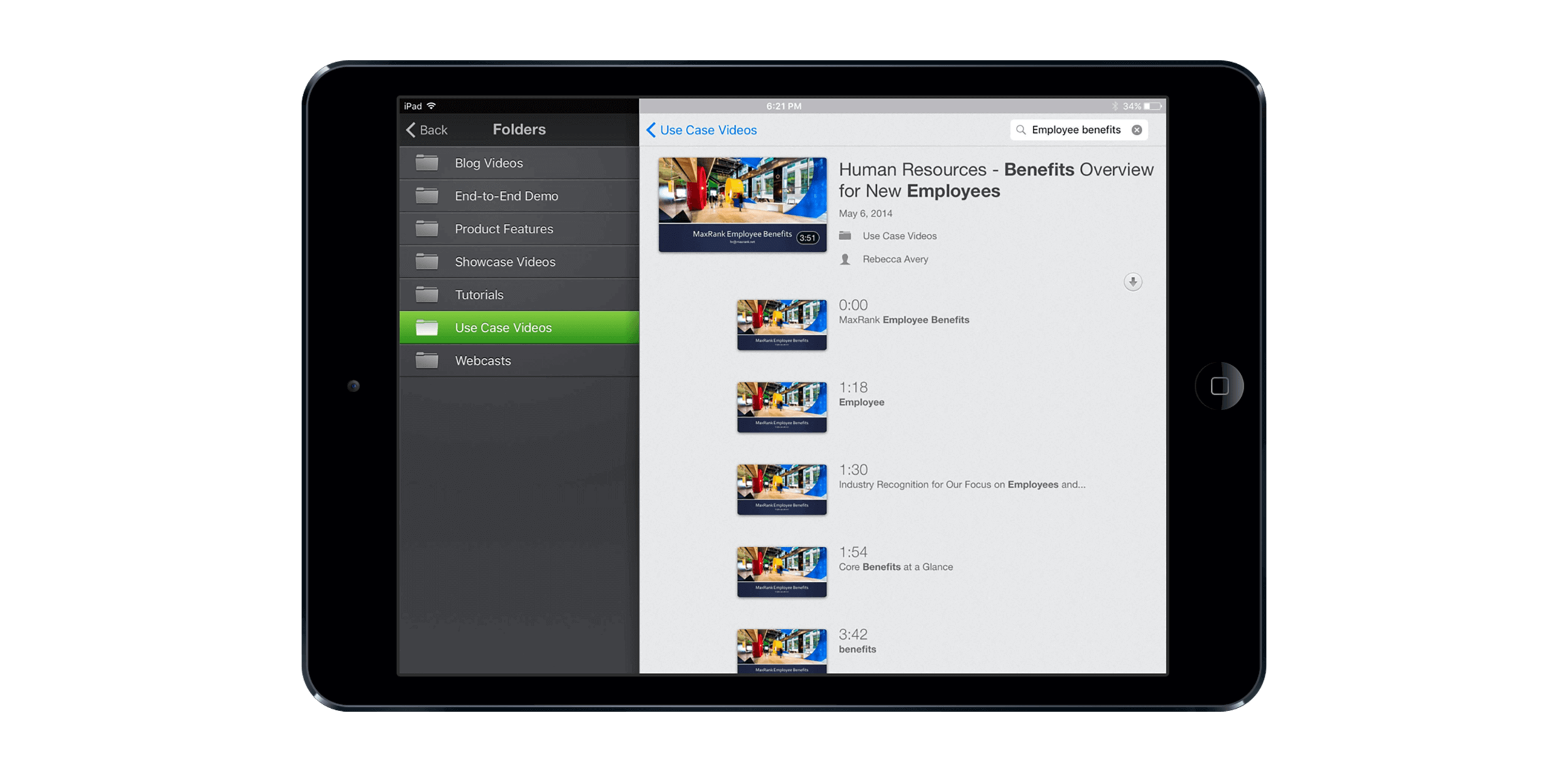Image resolution: width=1568 pixels, height=772 pixels.
Task: Clear the search field text
Action: coord(1136,130)
